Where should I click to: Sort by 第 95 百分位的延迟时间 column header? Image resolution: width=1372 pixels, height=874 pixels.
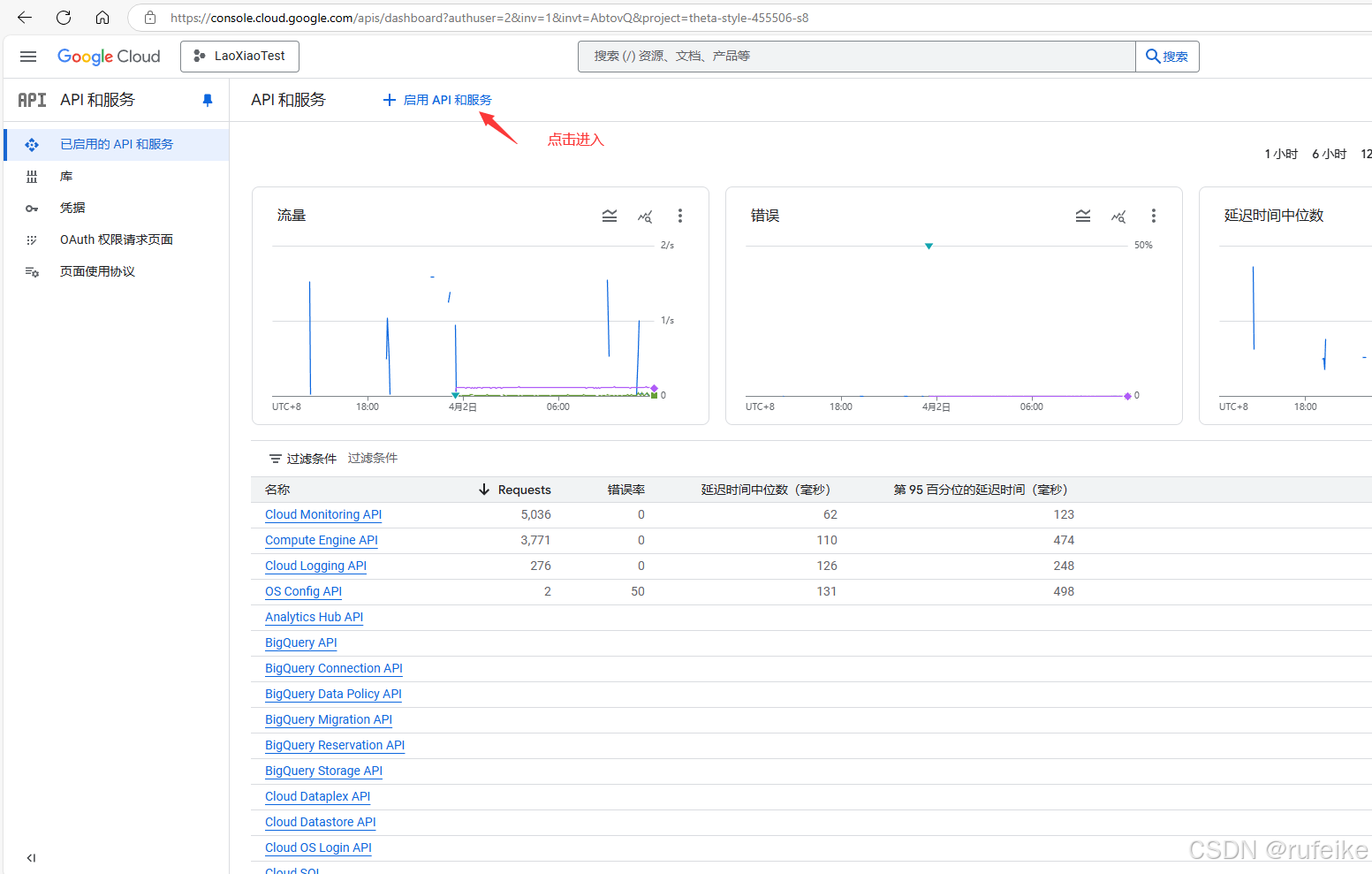point(981,490)
